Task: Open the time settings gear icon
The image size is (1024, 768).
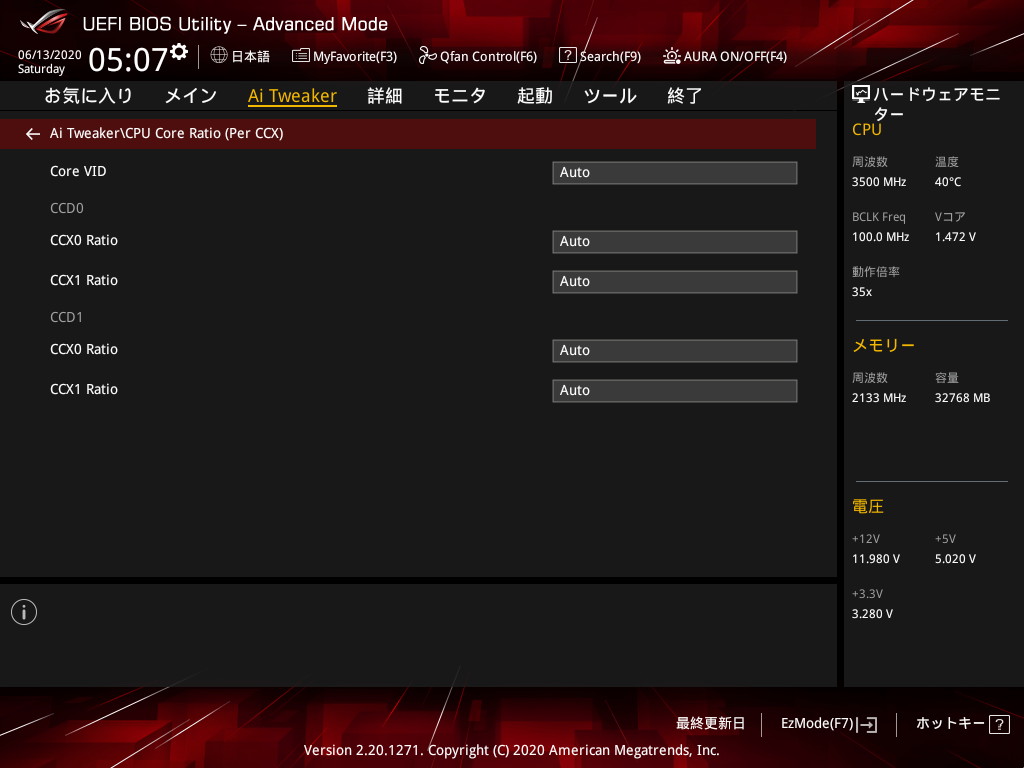Action: [x=179, y=51]
